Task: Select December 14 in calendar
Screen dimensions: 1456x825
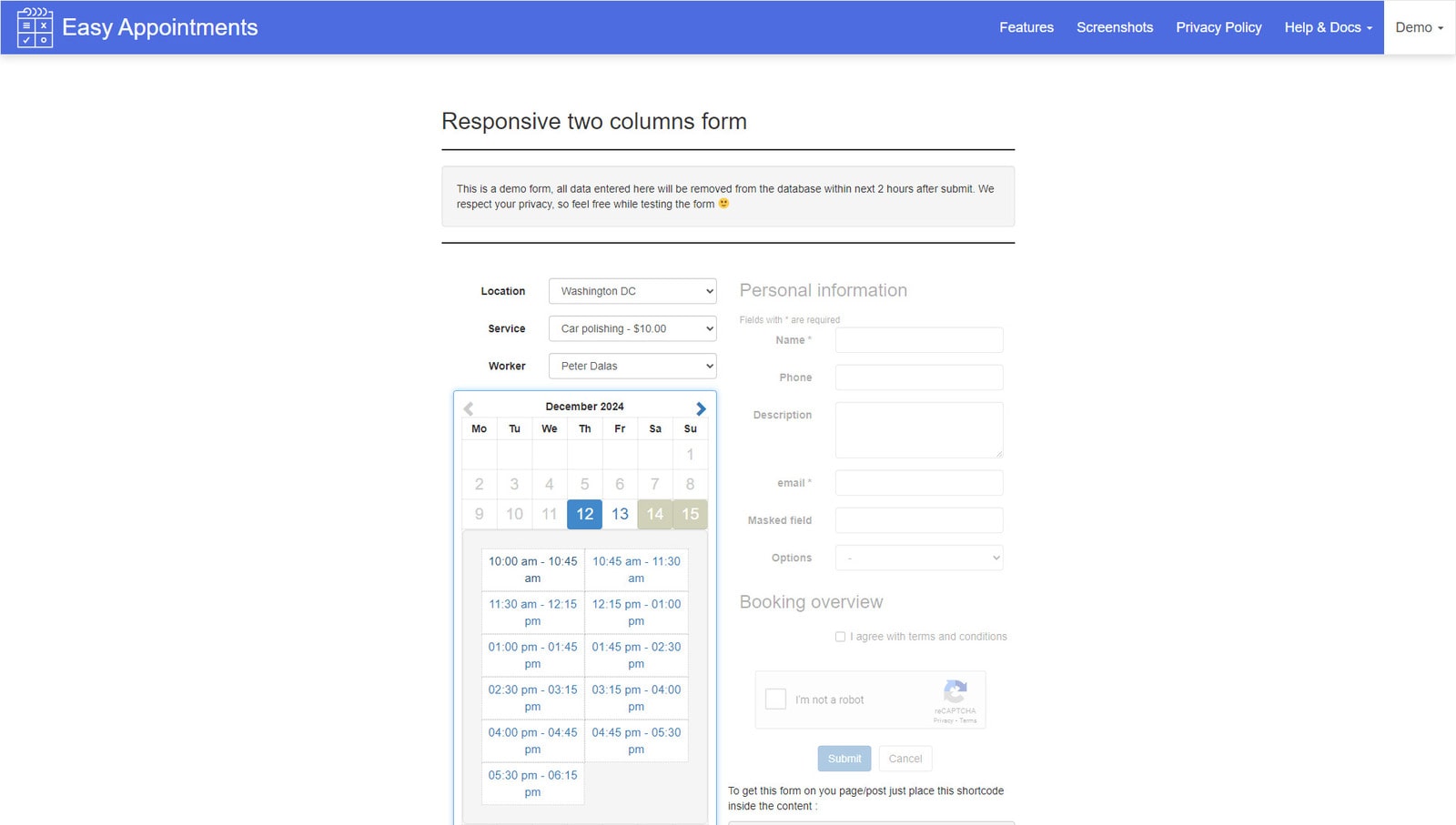Action: tap(655, 514)
